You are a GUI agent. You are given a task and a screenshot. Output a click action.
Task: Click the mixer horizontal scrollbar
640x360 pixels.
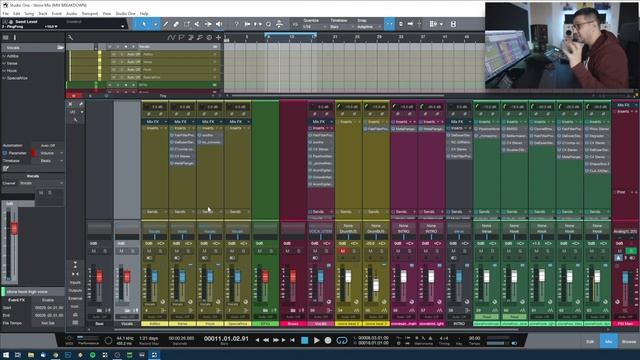click(x=316, y=329)
